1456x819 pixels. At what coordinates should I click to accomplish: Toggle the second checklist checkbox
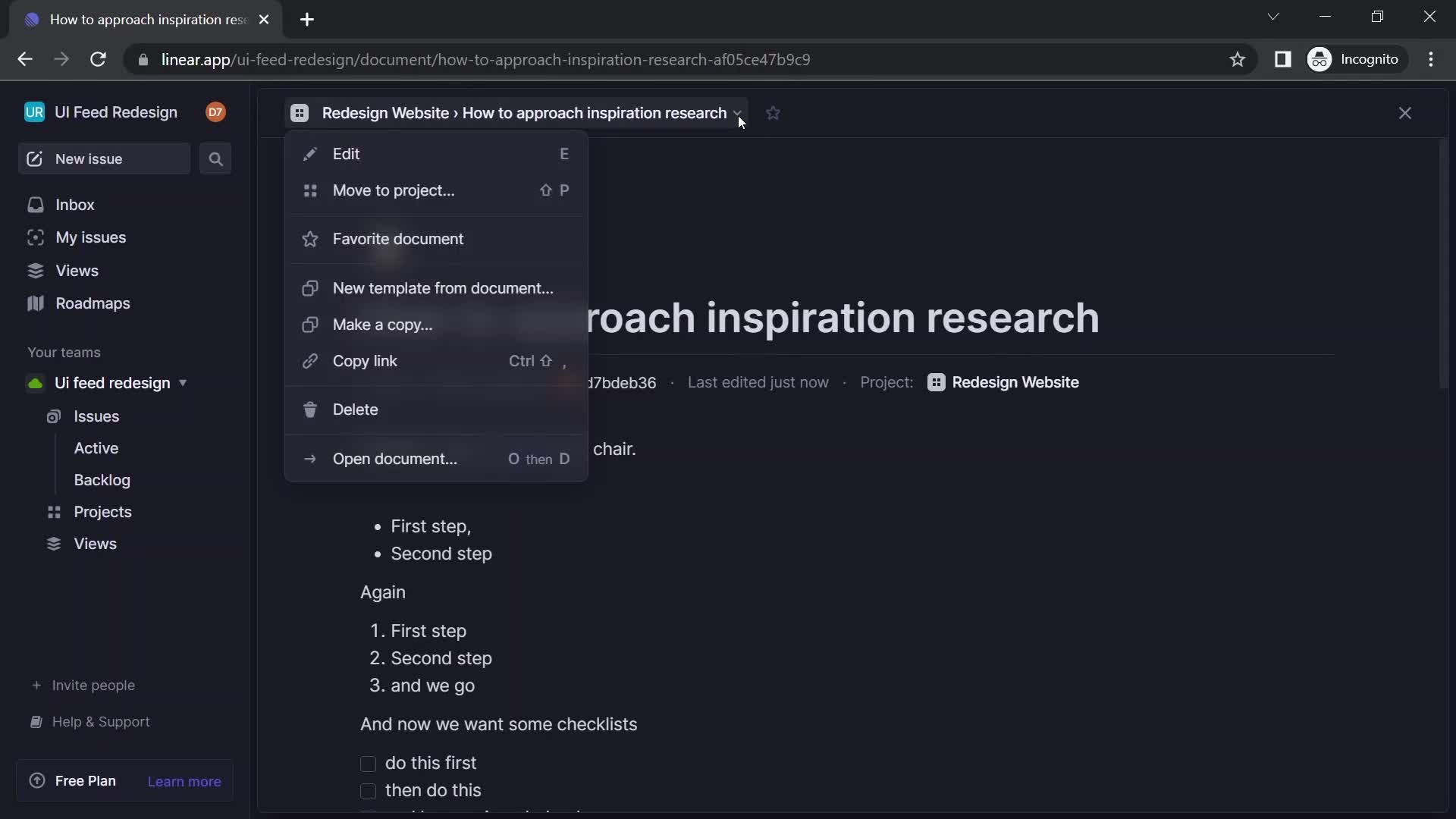368,790
